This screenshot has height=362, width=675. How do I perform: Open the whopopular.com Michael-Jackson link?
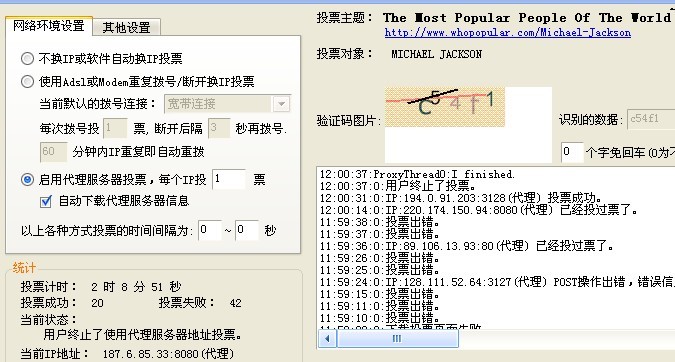tap(508, 33)
